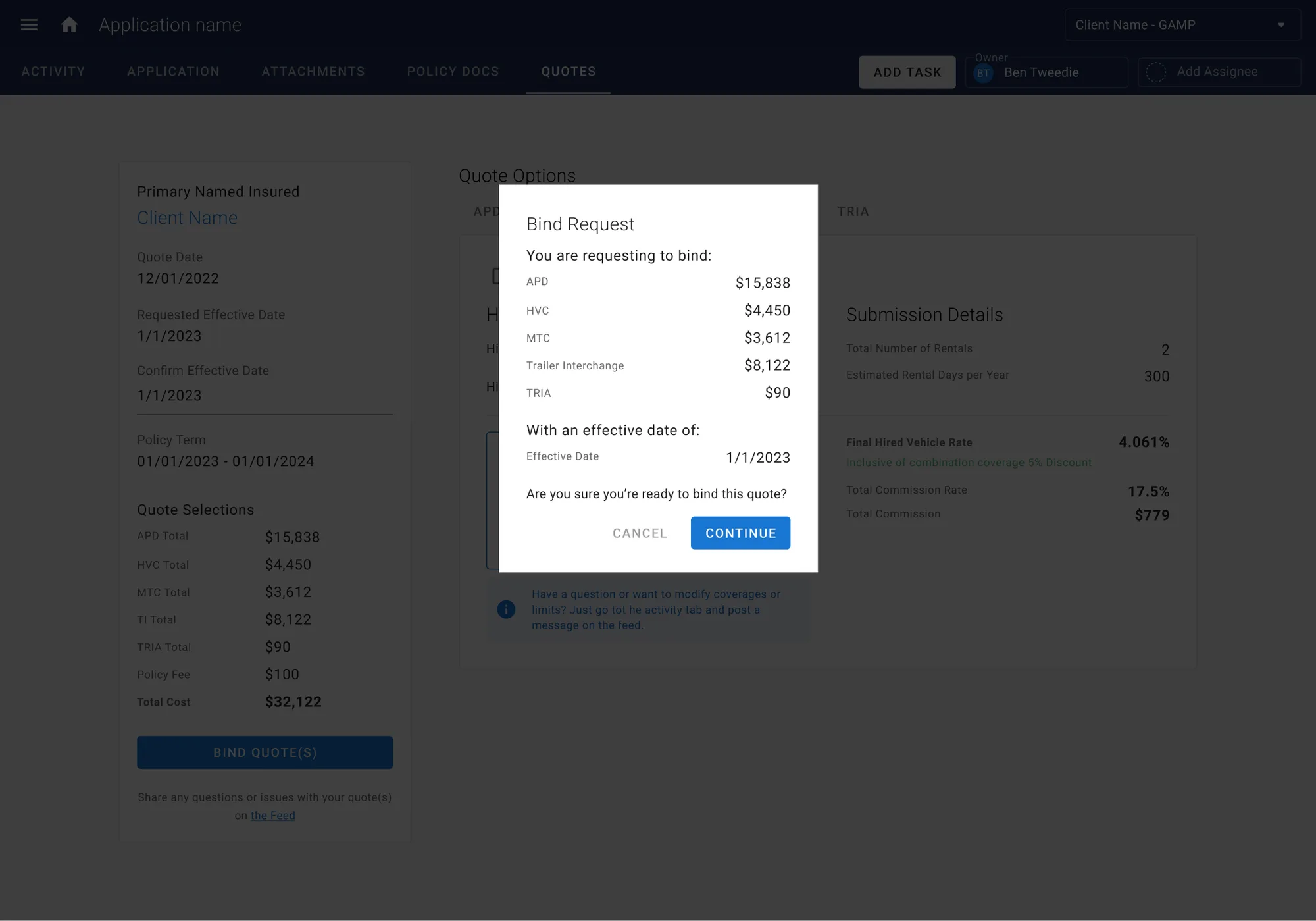Open 'the Feed' link
Image resolution: width=1316 pixels, height=921 pixels.
click(272, 816)
